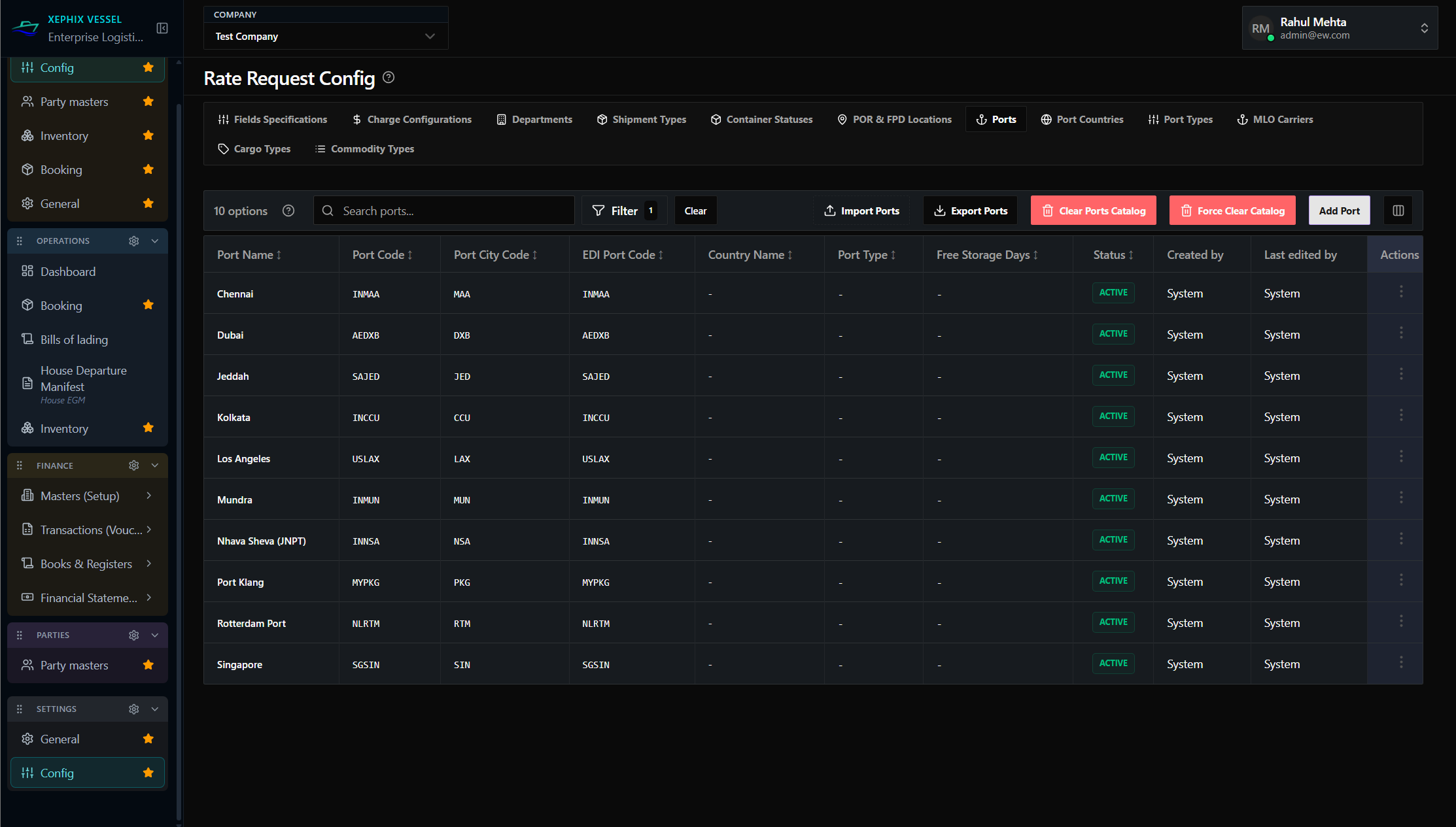Click Force Clear Catalog button

click(1232, 211)
